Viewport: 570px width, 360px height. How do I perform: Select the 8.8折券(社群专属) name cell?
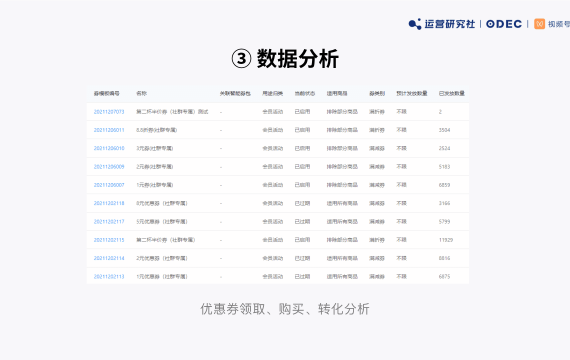pyautogui.click(x=157, y=130)
